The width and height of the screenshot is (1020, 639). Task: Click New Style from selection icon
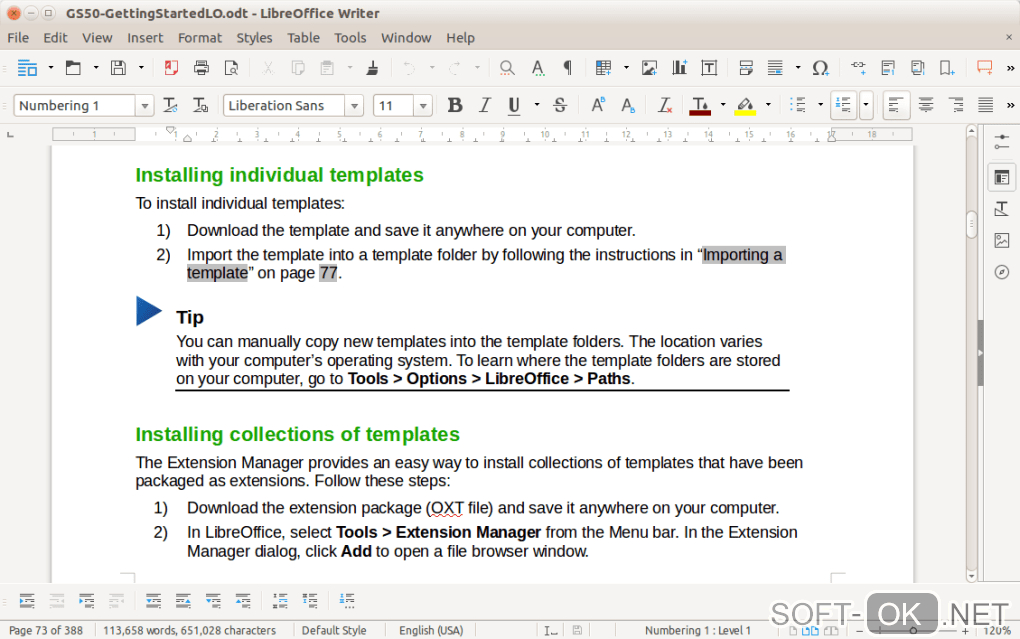coord(200,105)
